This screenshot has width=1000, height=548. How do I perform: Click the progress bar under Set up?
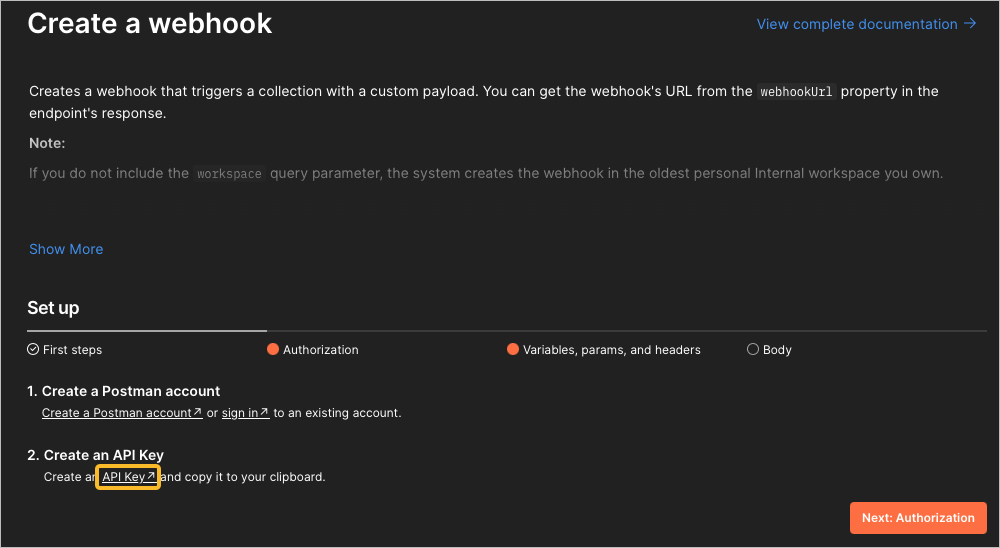[x=147, y=329]
